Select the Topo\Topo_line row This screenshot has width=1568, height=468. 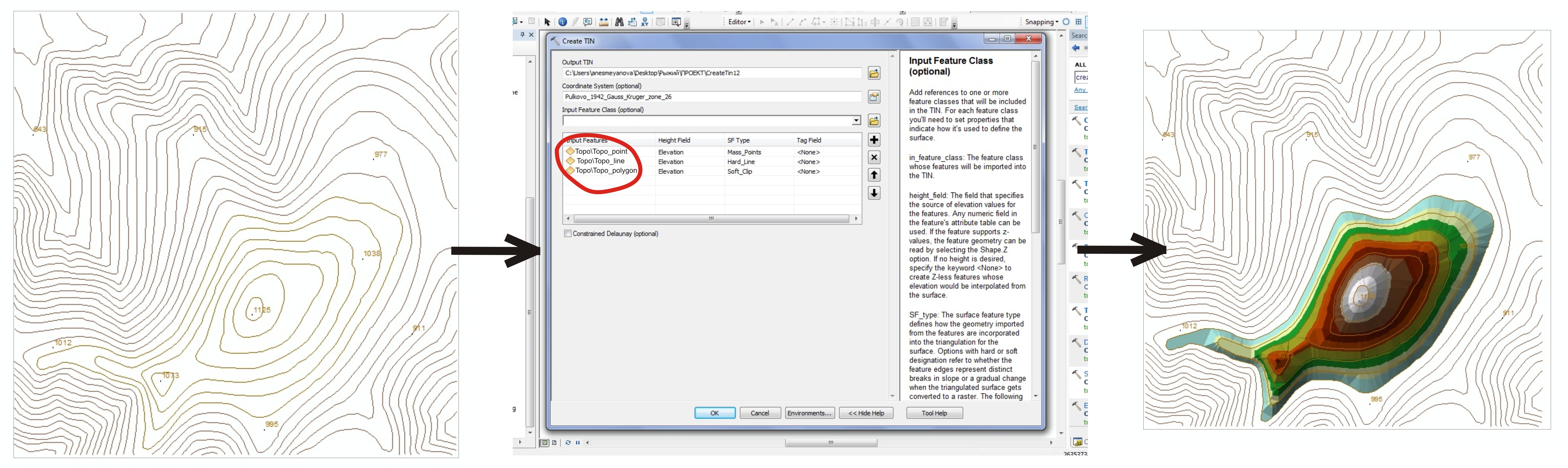coord(600,161)
